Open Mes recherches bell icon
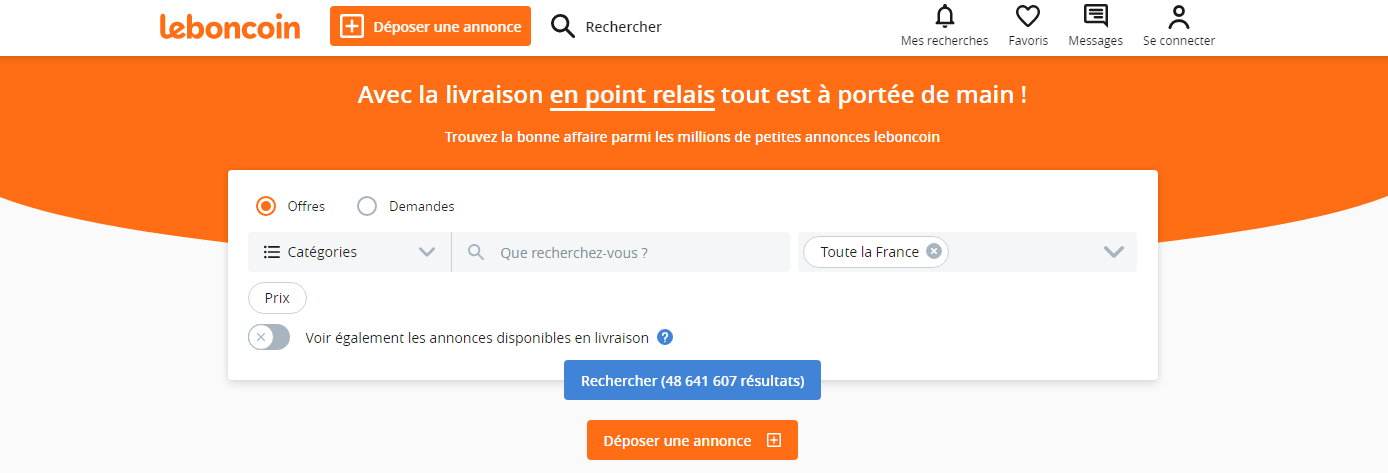 coord(944,16)
